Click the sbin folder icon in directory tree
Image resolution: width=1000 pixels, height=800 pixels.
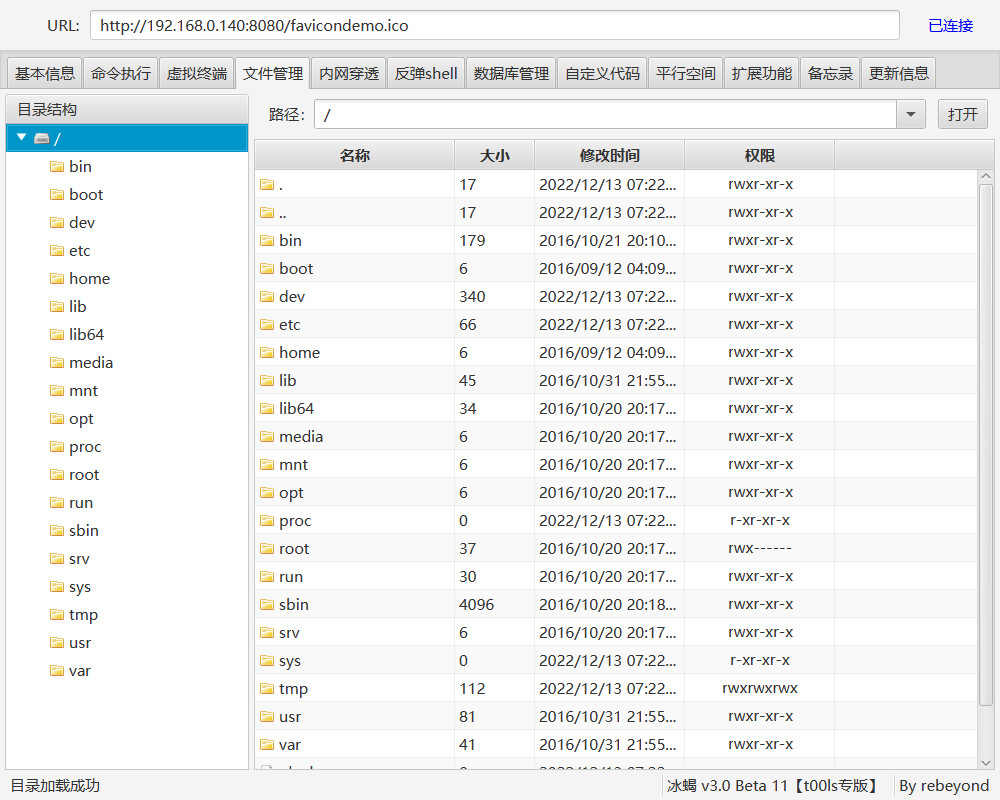pyautogui.click(x=57, y=531)
